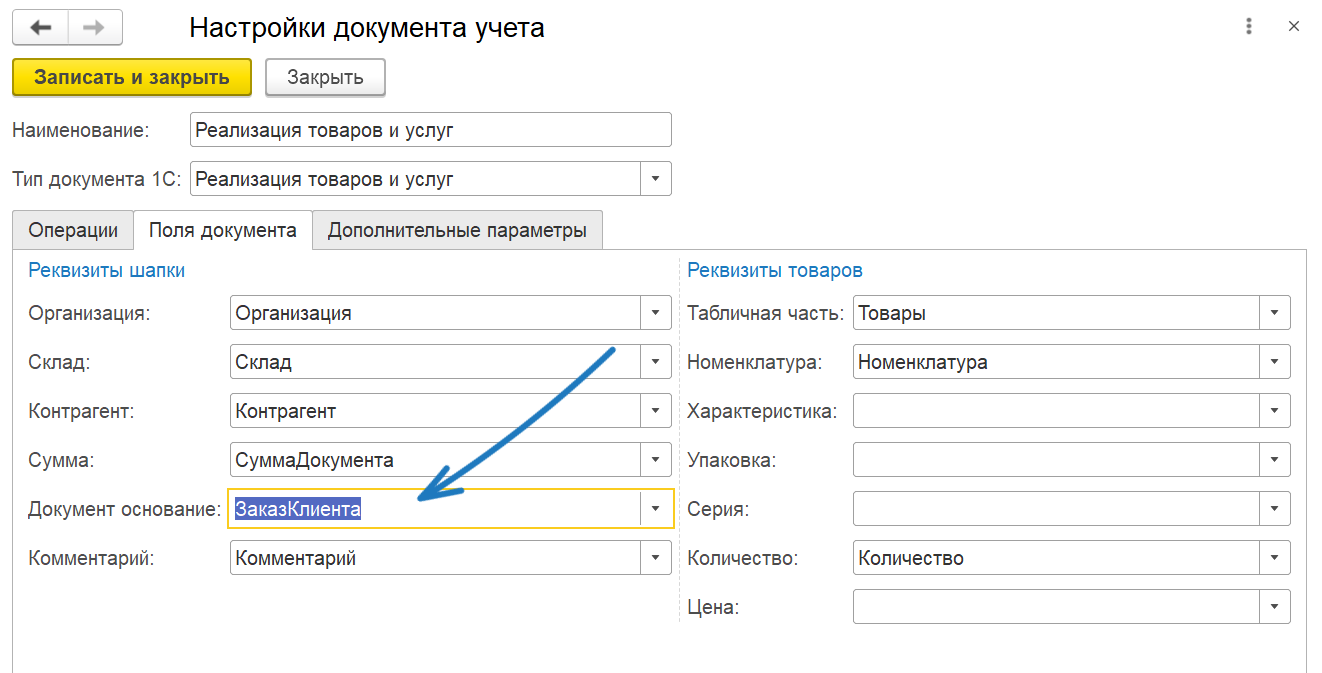Expand the Склад dropdown list
The width and height of the screenshot is (1322, 673).
[x=655, y=362]
